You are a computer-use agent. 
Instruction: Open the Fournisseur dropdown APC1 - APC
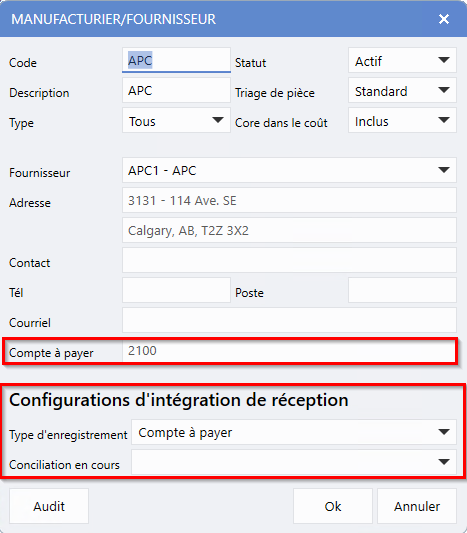point(289,170)
